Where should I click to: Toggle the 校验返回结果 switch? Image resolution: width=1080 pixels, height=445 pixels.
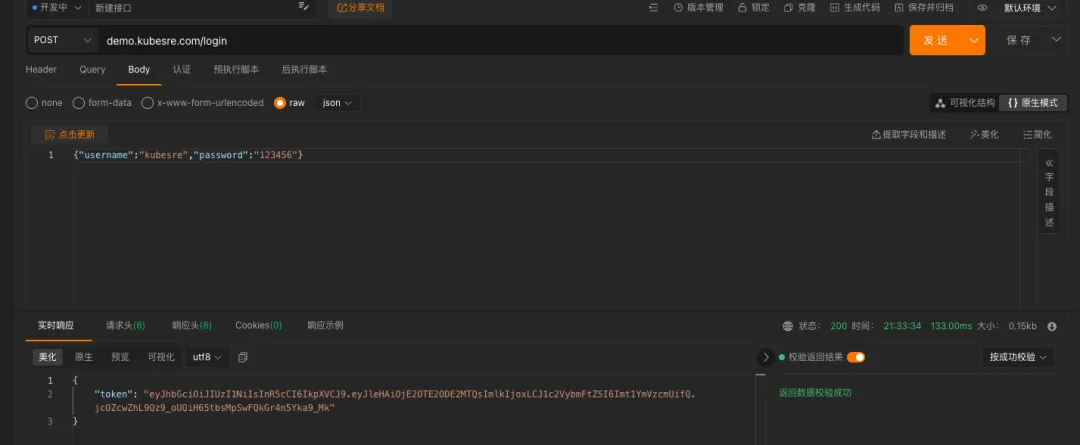coord(855,357)
